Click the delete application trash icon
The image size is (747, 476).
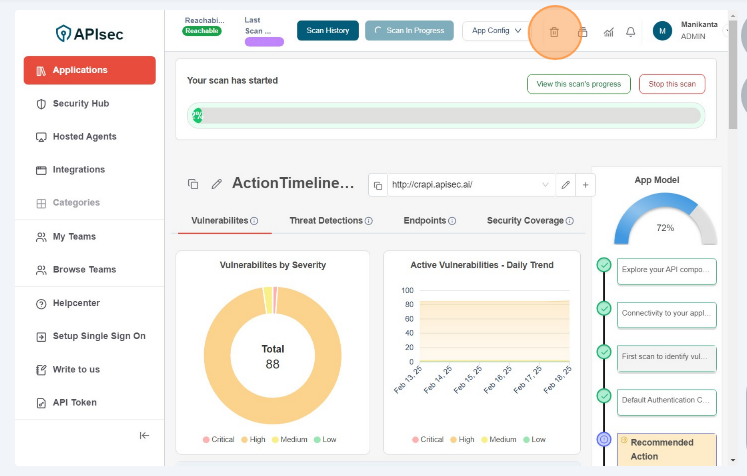tap(554, 32)
